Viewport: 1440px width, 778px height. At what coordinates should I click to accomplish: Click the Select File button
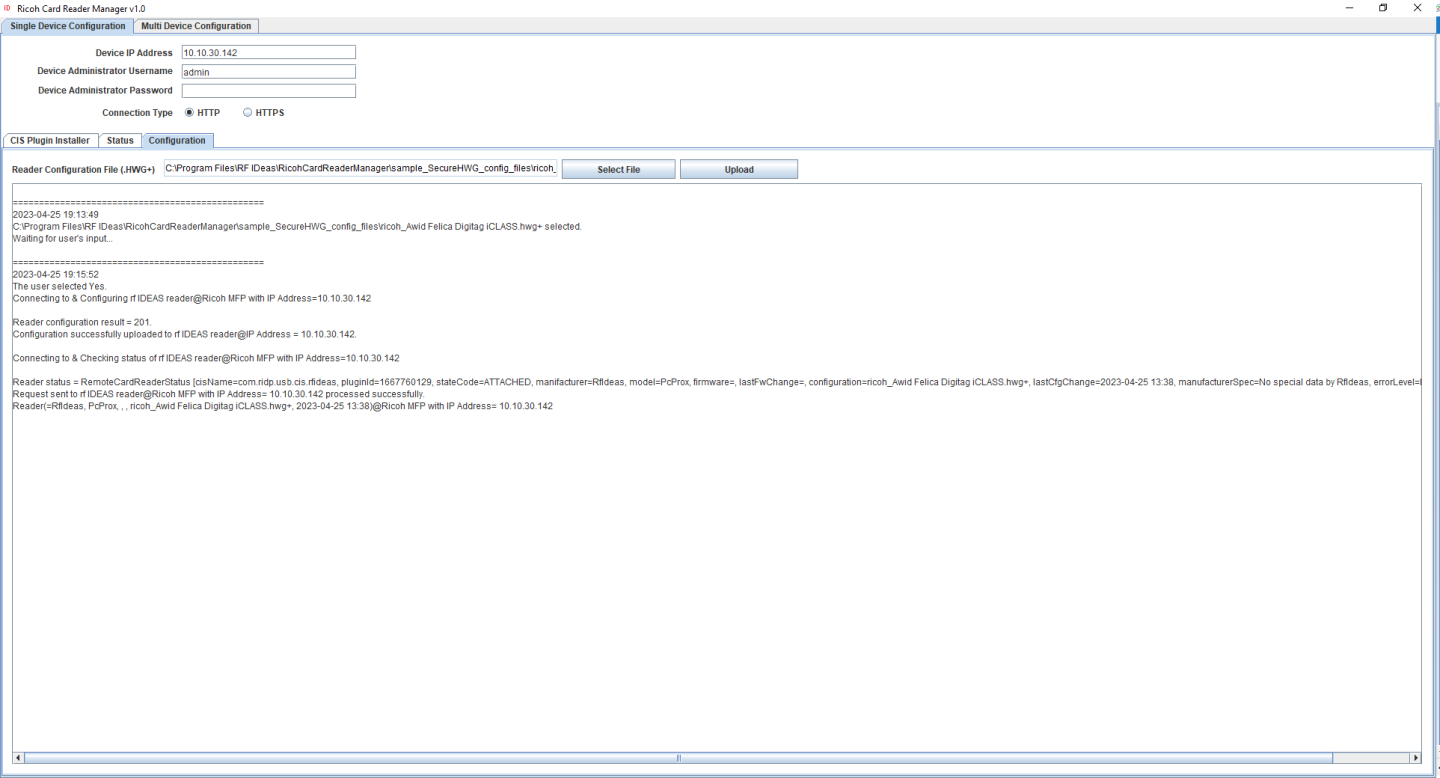(618, 170)
